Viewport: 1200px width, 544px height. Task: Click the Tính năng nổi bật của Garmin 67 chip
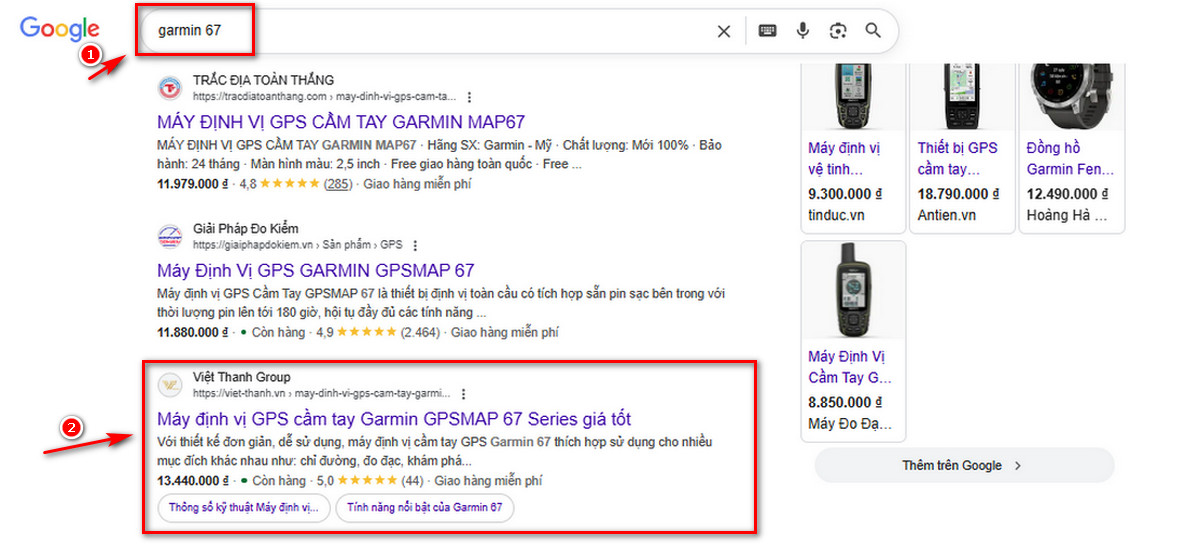tap(425, 508)
